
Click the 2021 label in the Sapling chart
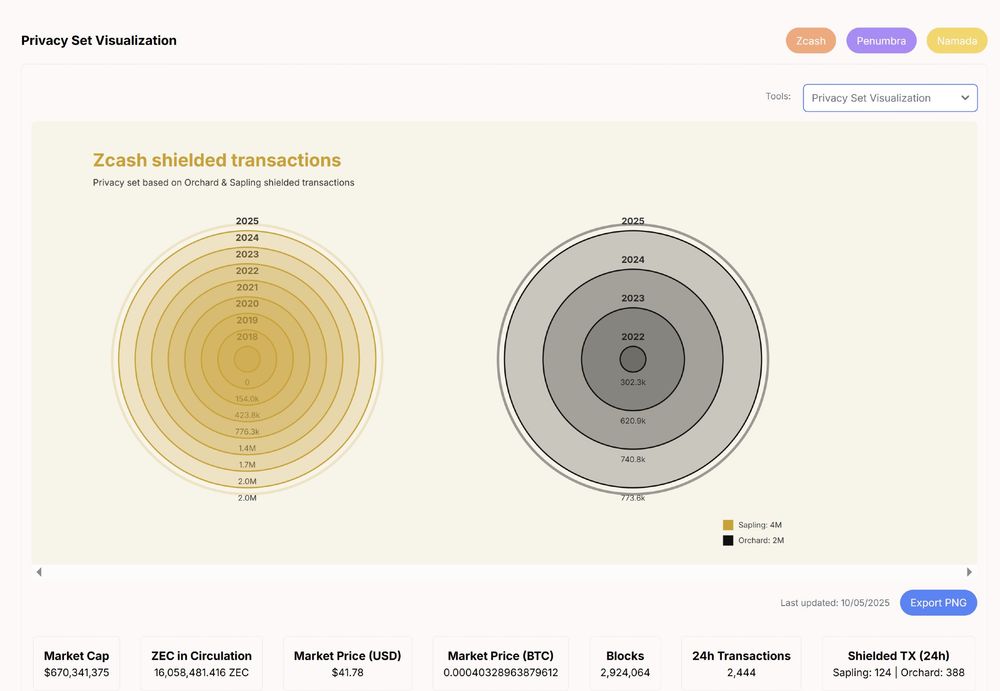coord(247,287)
